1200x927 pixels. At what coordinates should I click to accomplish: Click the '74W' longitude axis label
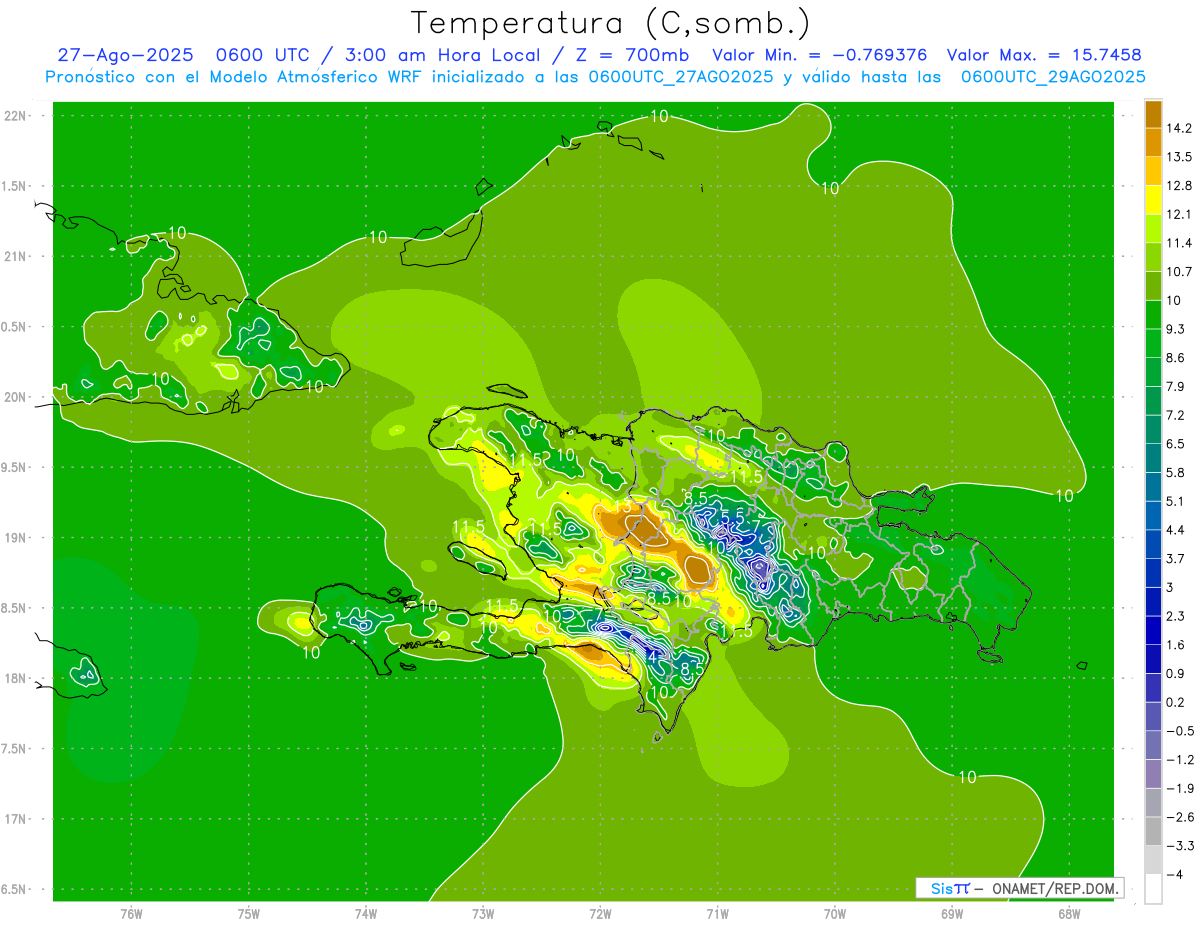366,914
